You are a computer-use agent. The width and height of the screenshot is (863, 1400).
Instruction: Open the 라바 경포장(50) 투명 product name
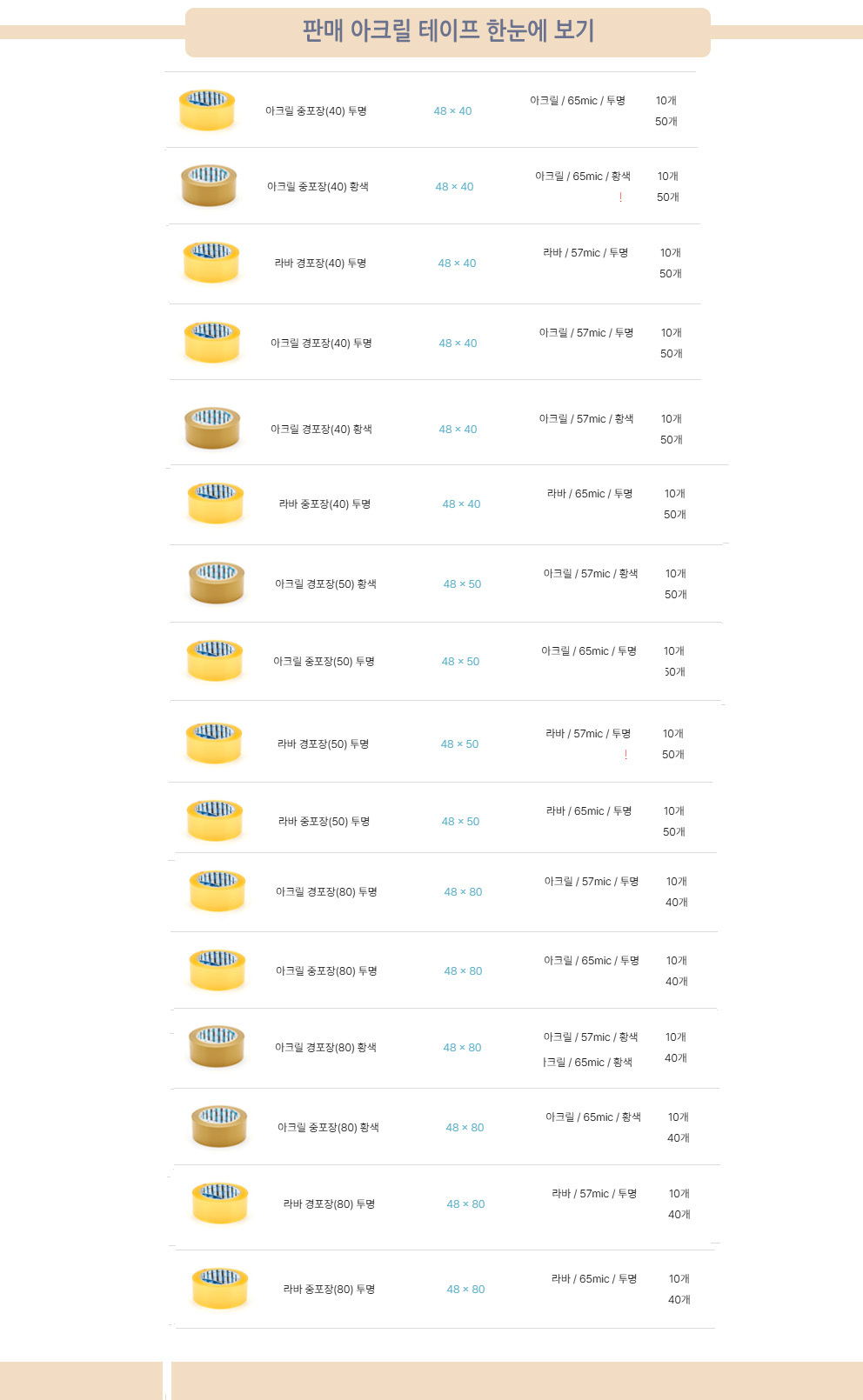tap(323, 744)
